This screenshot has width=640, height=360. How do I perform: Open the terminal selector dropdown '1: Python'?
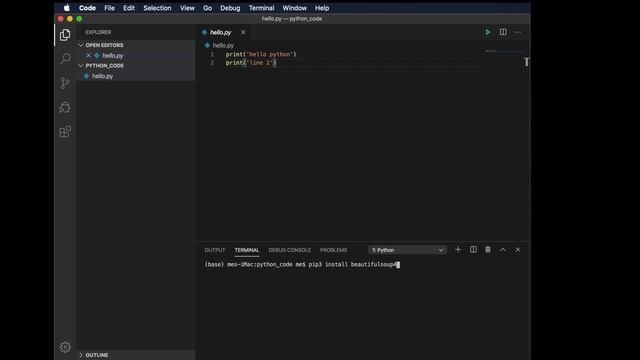(407, 250)
